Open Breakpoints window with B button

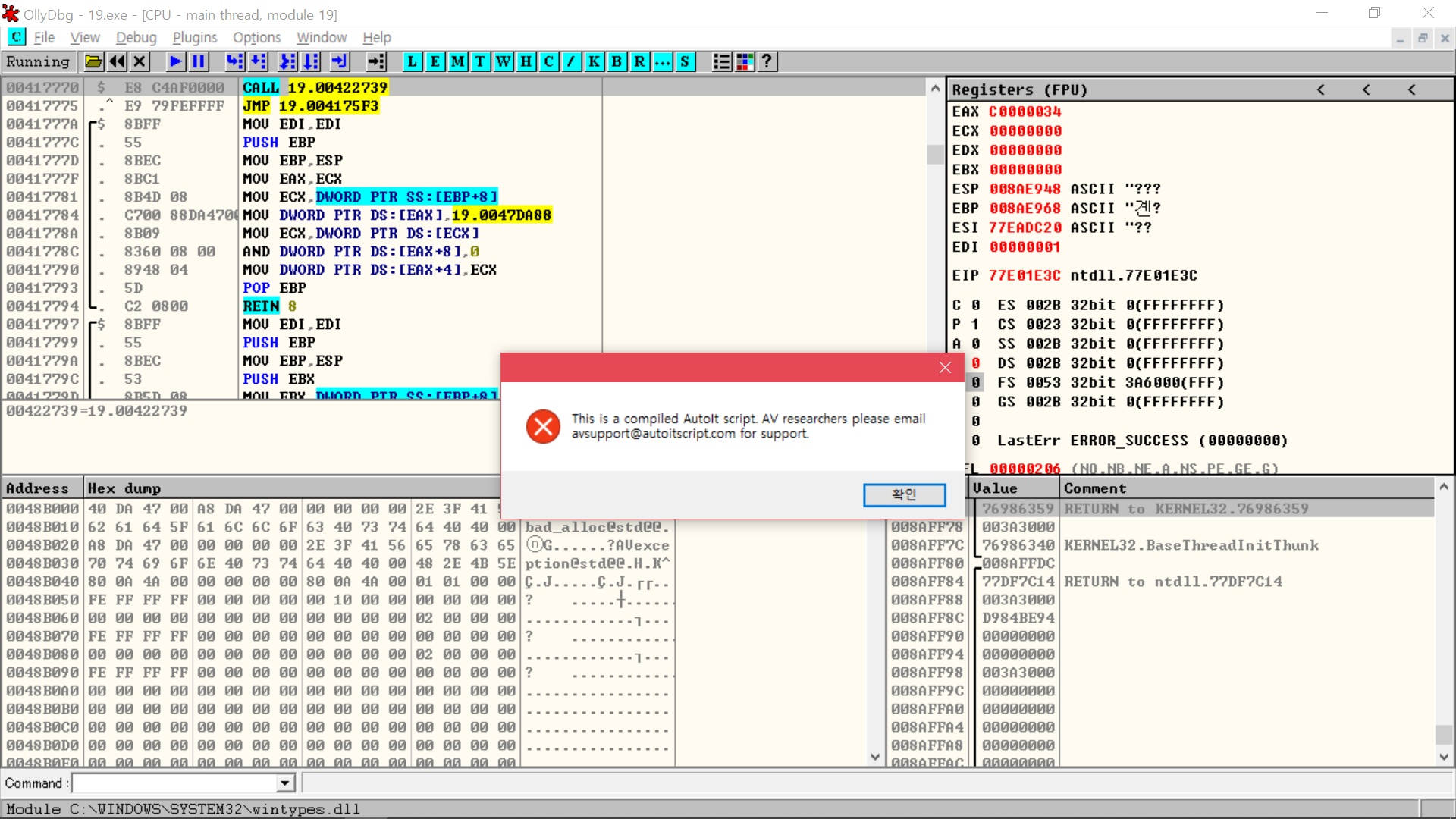tap(617, 62)
